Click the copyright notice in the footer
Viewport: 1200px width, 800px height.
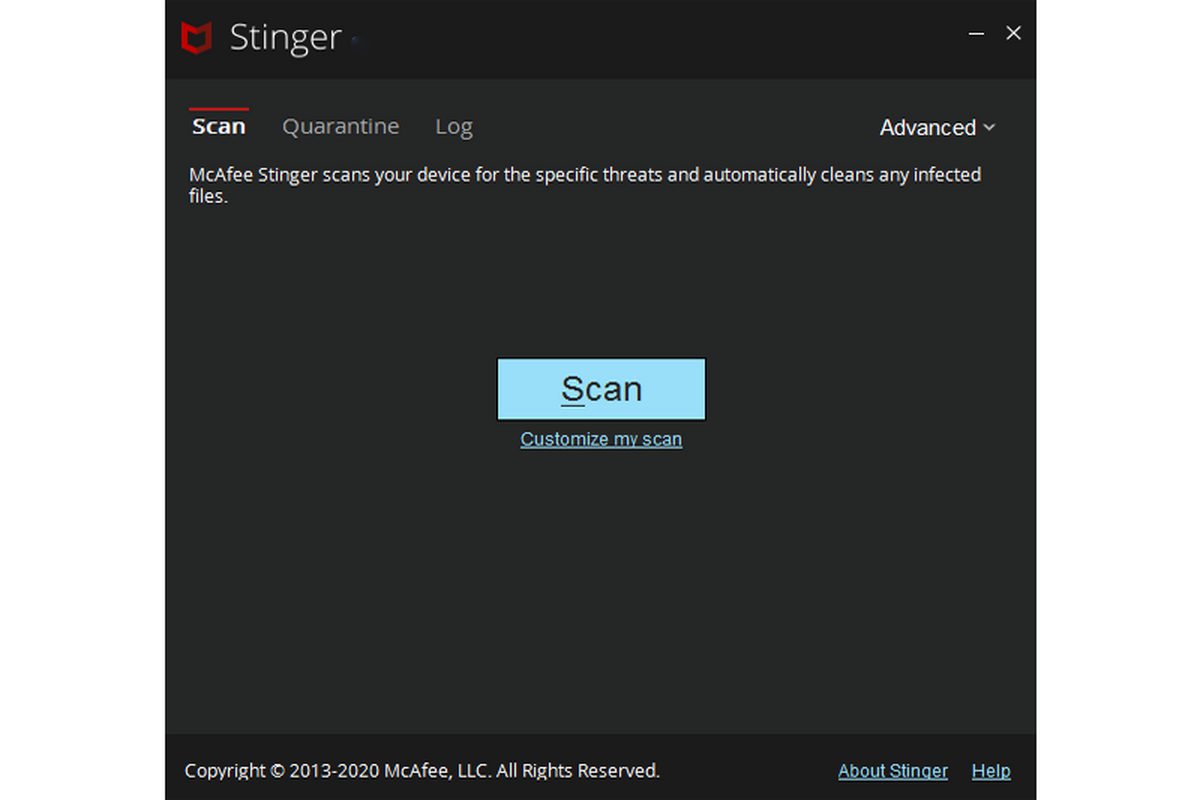(422, 771)
